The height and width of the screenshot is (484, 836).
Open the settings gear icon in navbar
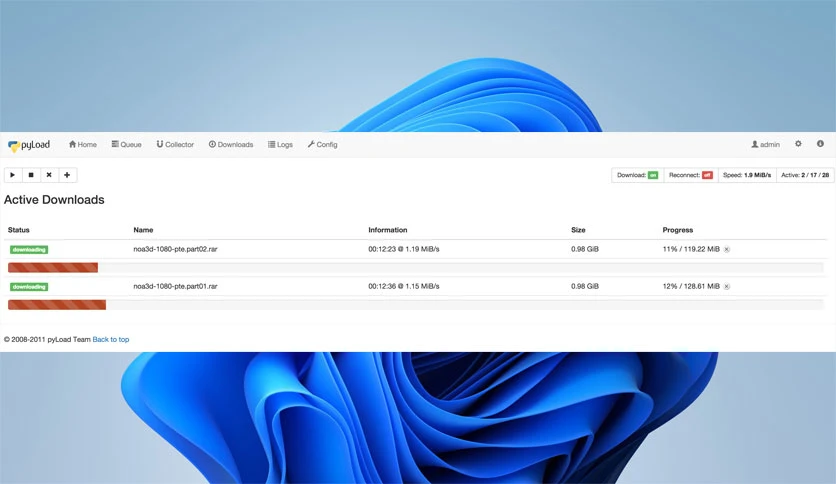pyautogui.click(x=798, y=144)
